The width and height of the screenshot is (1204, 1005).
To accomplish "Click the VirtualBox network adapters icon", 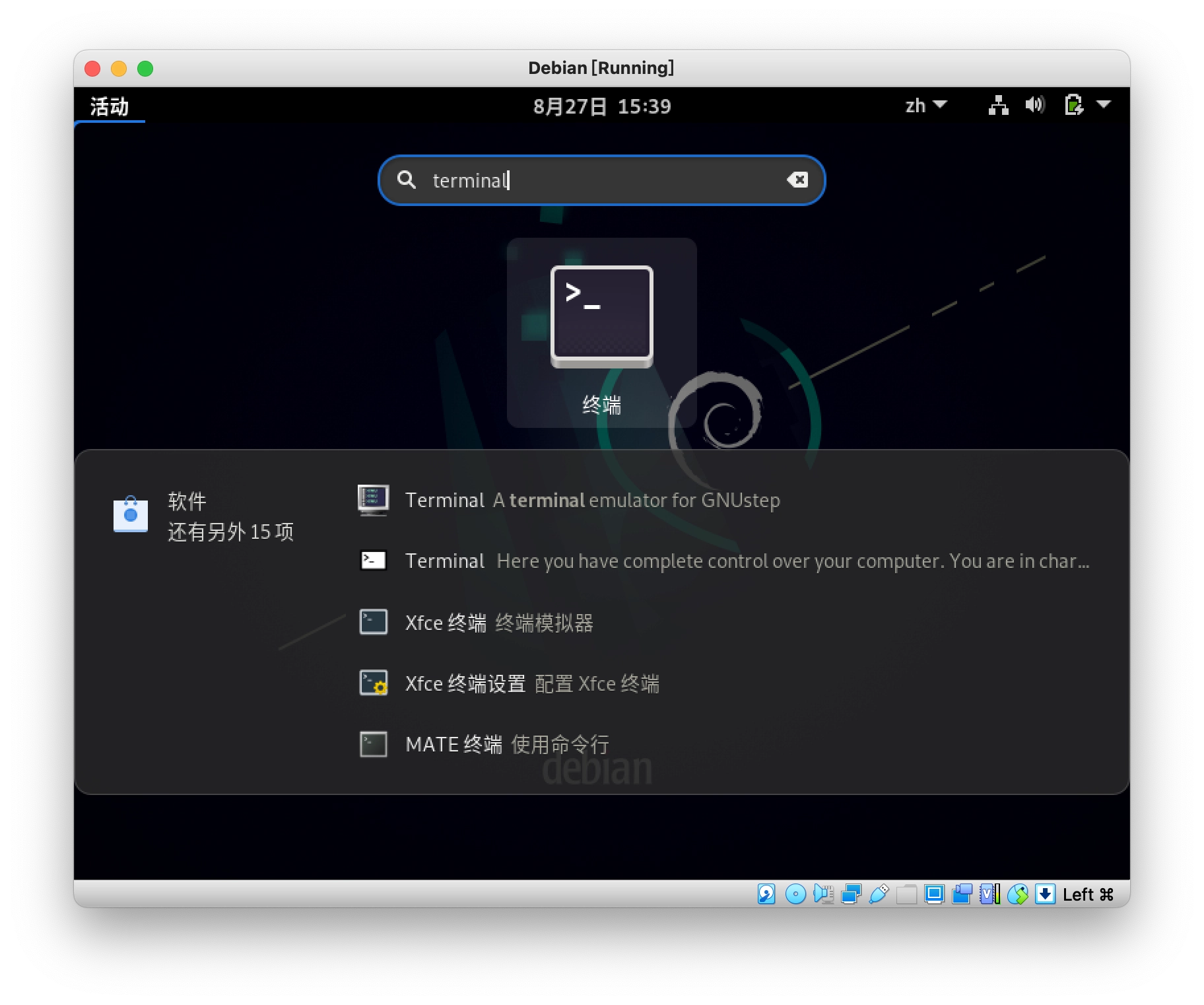I will [x=851, y=894].
